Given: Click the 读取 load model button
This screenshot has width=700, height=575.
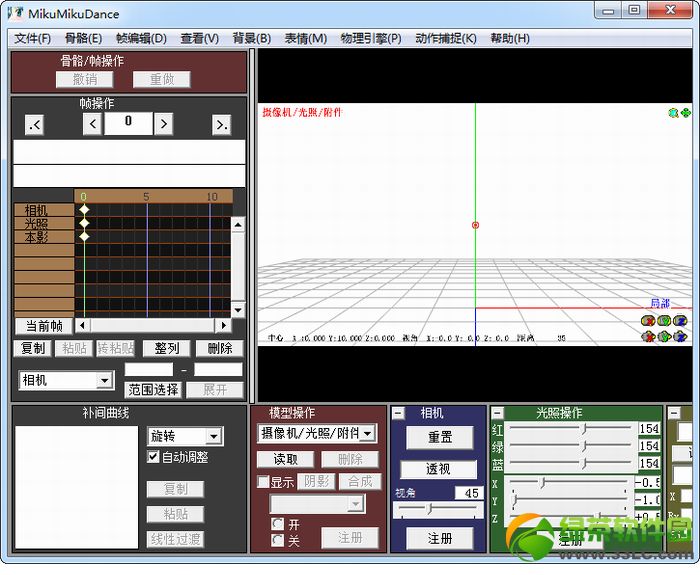Looking at the screenshot, I should coord(286,459).
